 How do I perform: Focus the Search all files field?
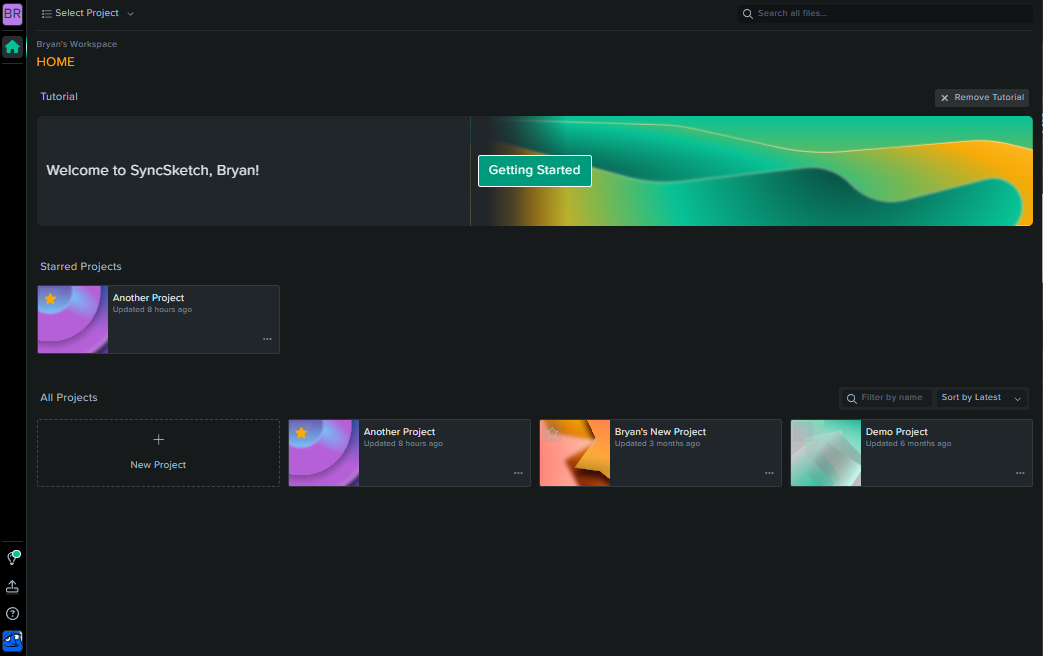885,13
